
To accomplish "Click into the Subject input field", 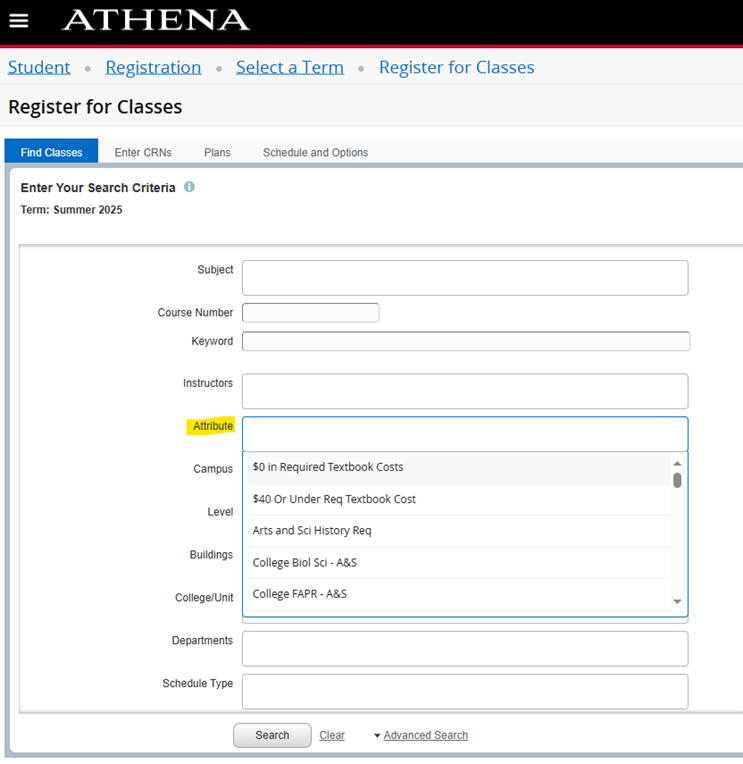I will (x=465, y=278).
